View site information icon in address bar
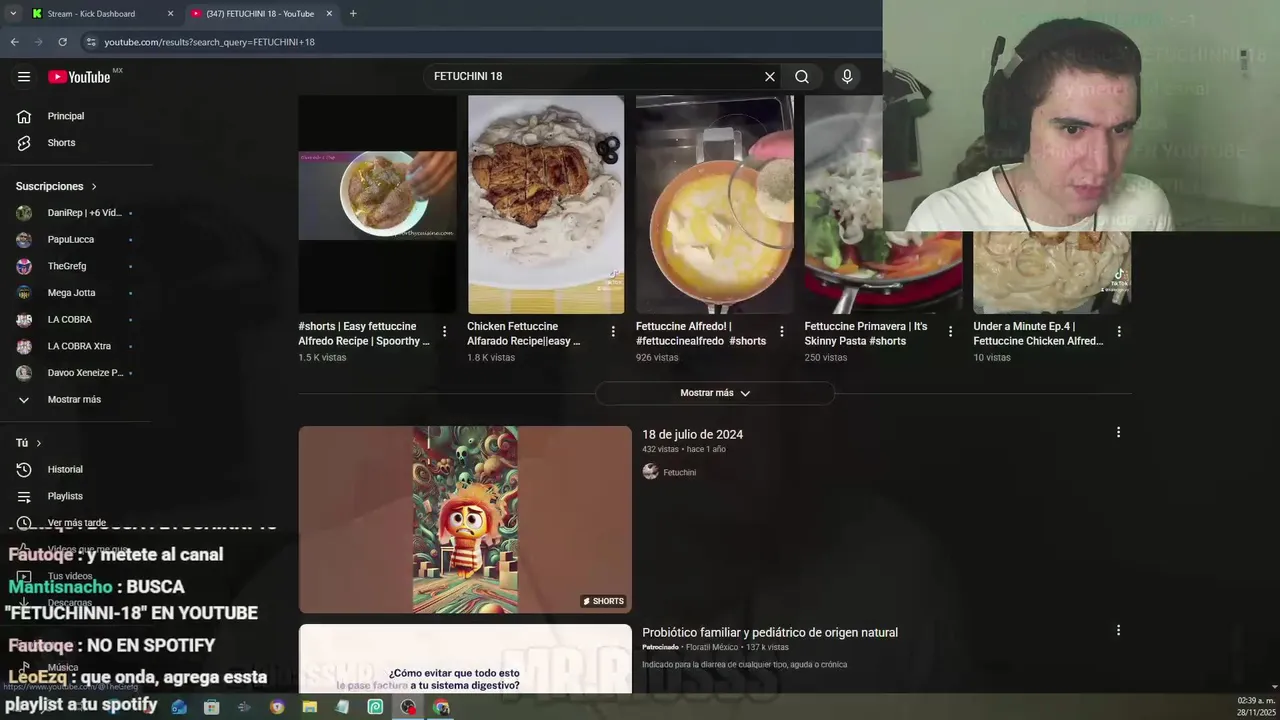 coord(91,42)
